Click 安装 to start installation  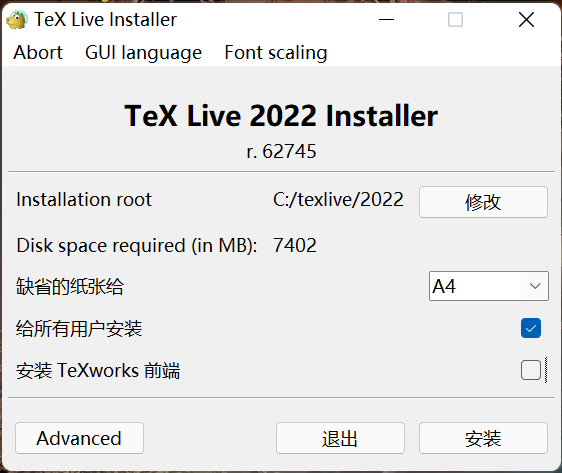pyautogui.click(x=483, y=438)
